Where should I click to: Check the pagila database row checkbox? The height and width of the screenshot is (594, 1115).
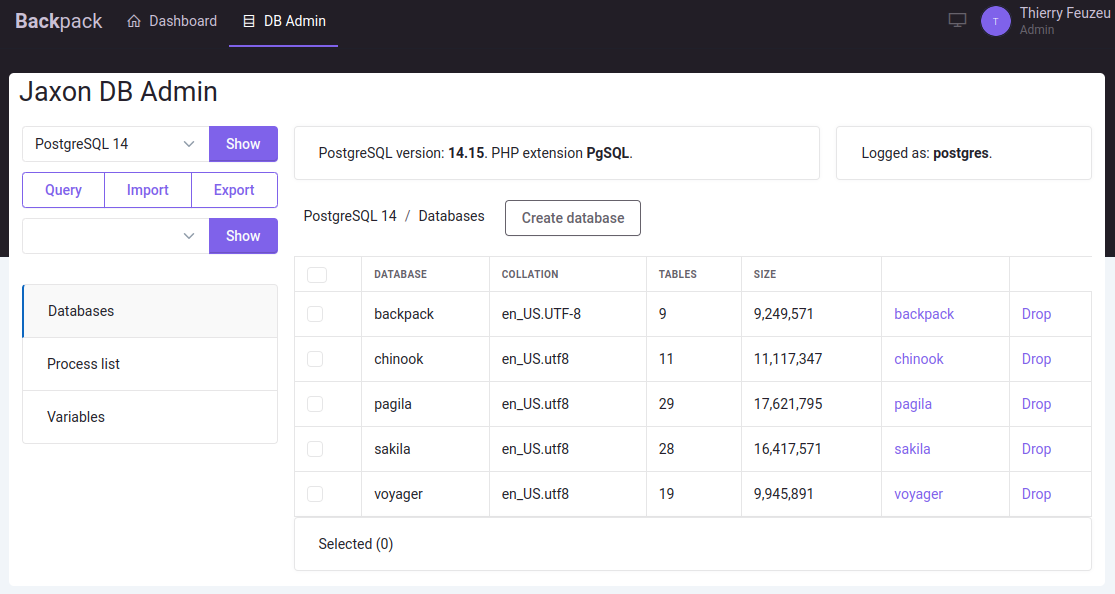coord(315,404)
